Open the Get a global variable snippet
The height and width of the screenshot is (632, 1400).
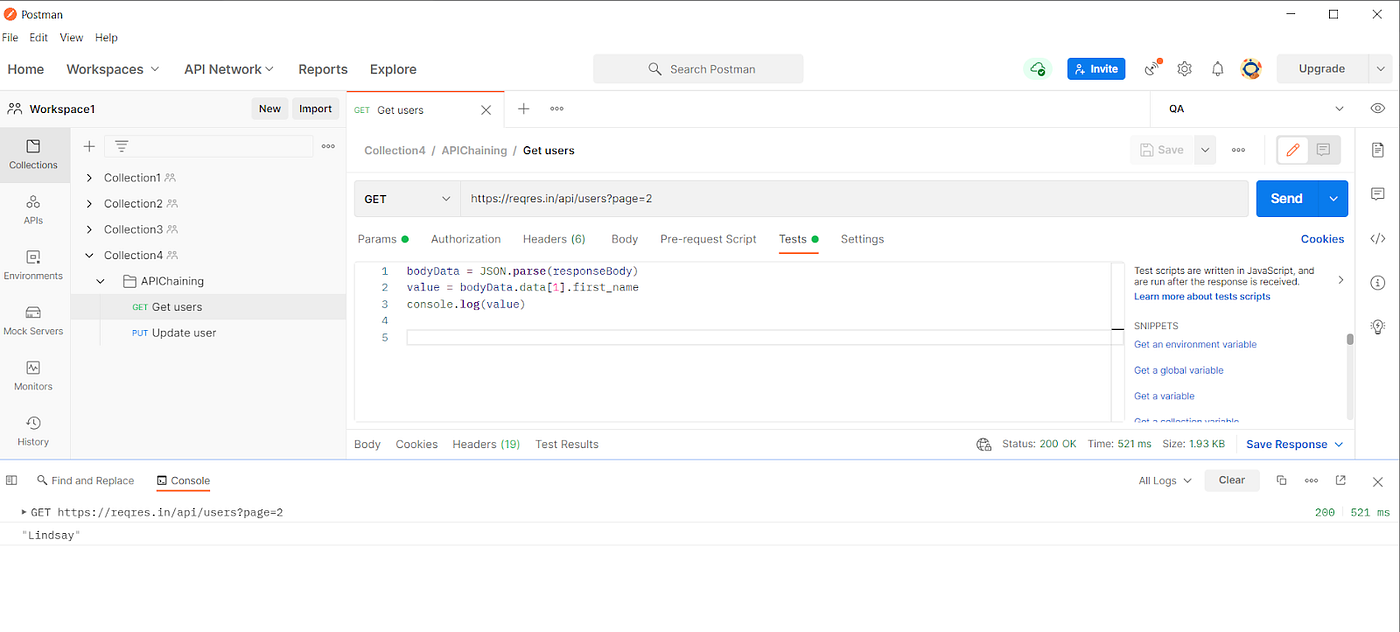click(1178, 370)
